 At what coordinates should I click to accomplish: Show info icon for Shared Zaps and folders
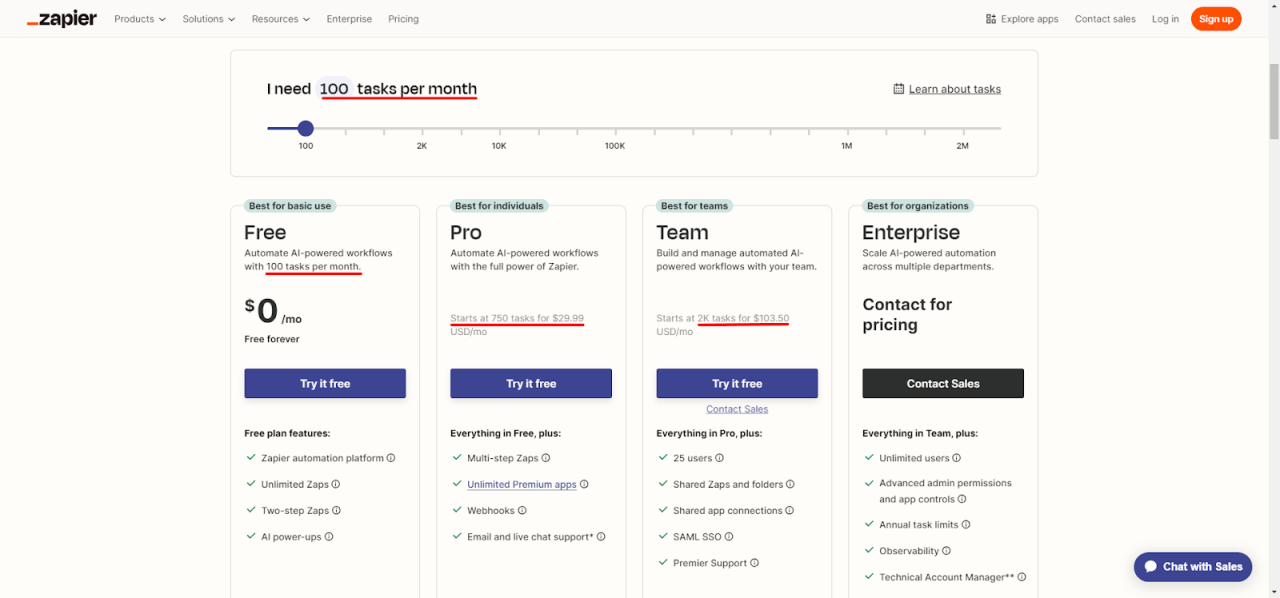tap(791, 484)
